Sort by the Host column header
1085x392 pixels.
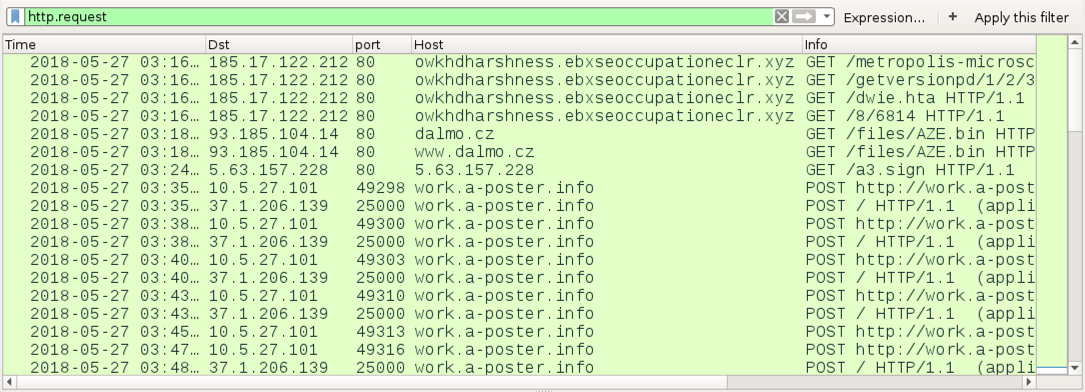point(607,44)
